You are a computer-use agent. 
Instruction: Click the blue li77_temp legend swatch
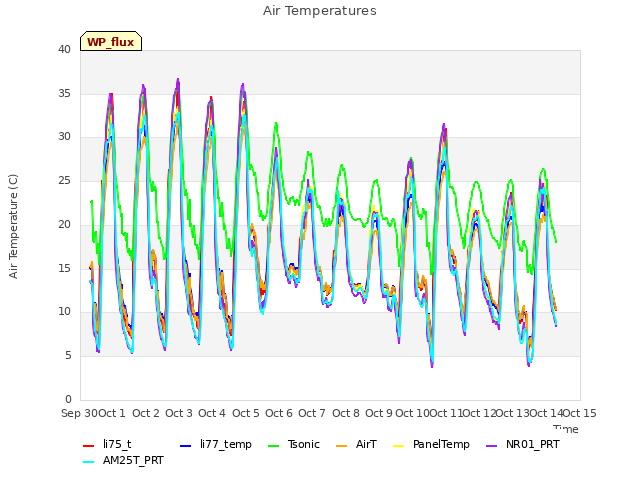[185, 446]
